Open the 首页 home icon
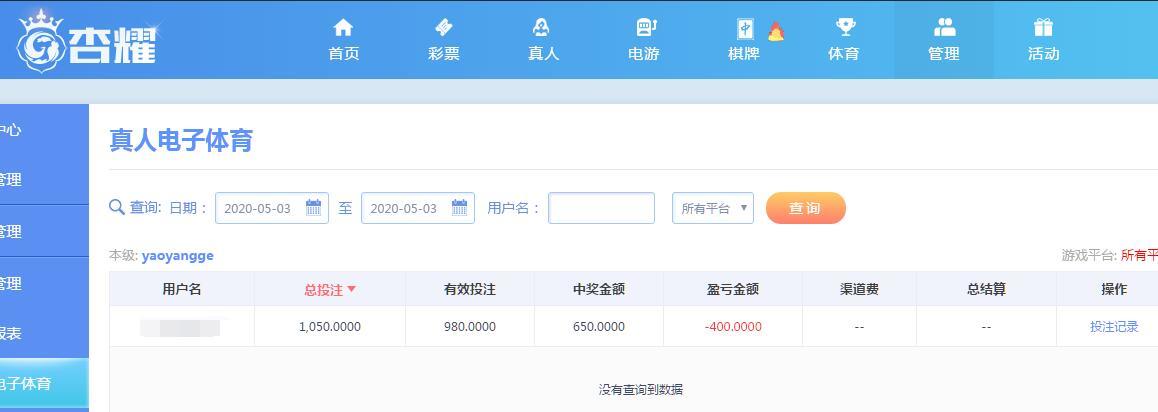1158x412 pixels. [343, 28]
